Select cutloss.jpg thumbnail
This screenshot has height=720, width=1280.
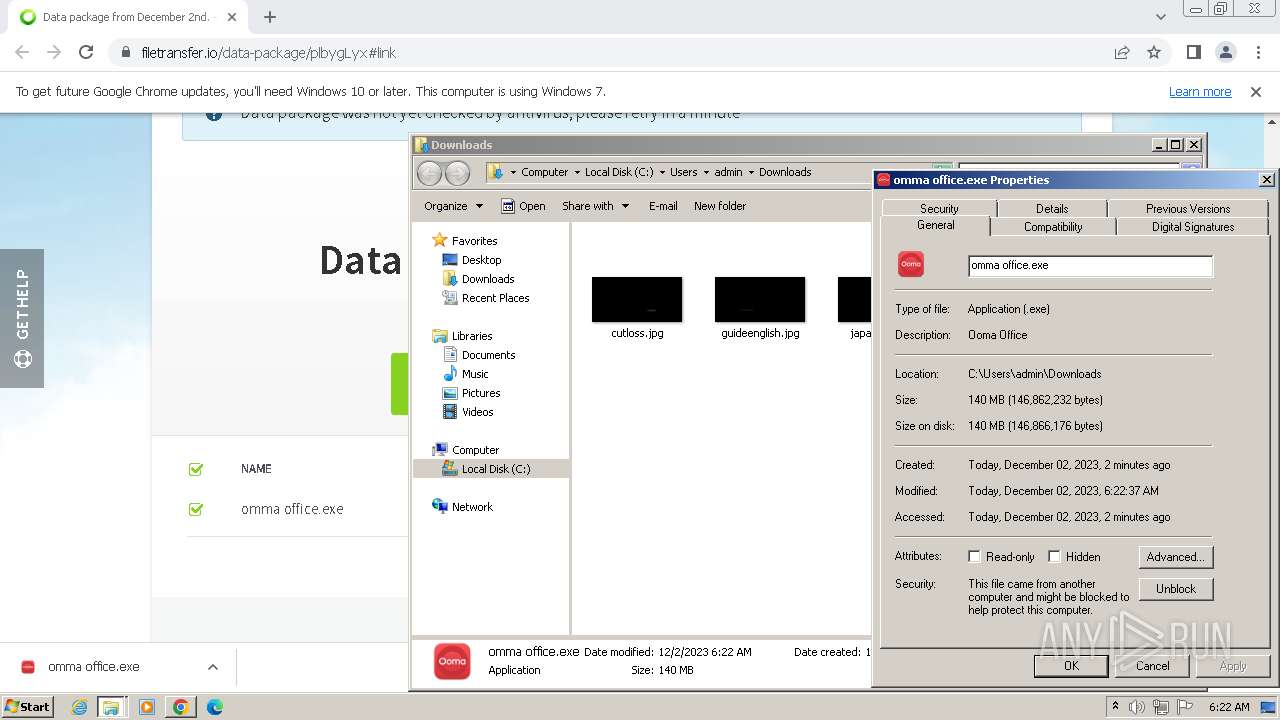click(x=637, y=300)
